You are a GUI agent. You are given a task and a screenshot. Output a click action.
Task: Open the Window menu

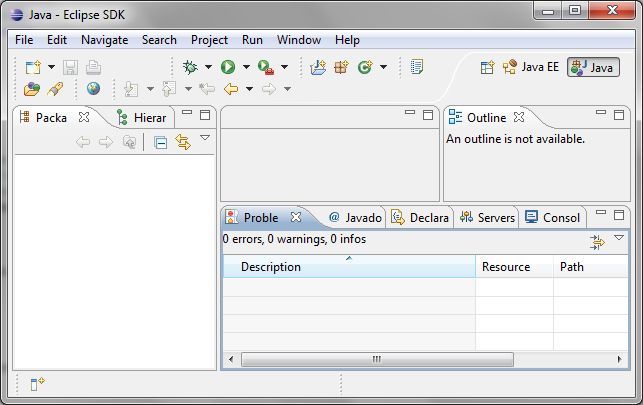pyautogui.click(x=299, y=40)
